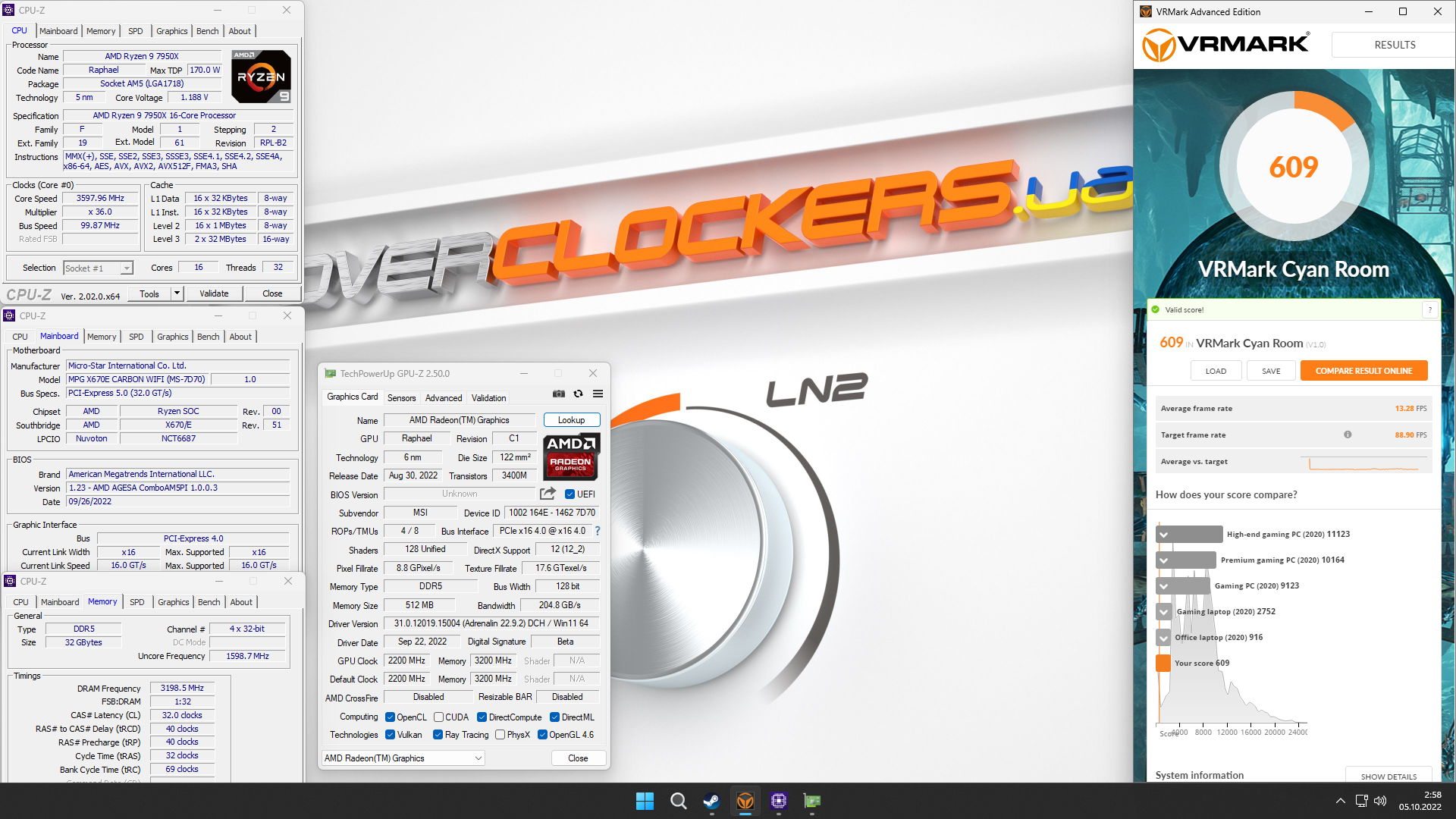Click VRMark taskbar icon
This screenshot has width=1456, height=819.
[745, 801]
